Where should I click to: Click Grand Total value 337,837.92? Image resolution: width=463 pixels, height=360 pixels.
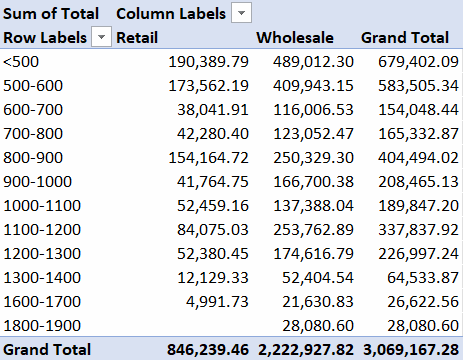tap(418, 230)
